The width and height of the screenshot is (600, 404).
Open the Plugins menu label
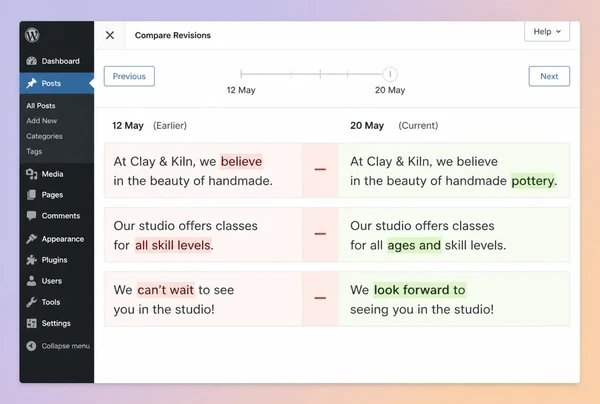(54, 260)
